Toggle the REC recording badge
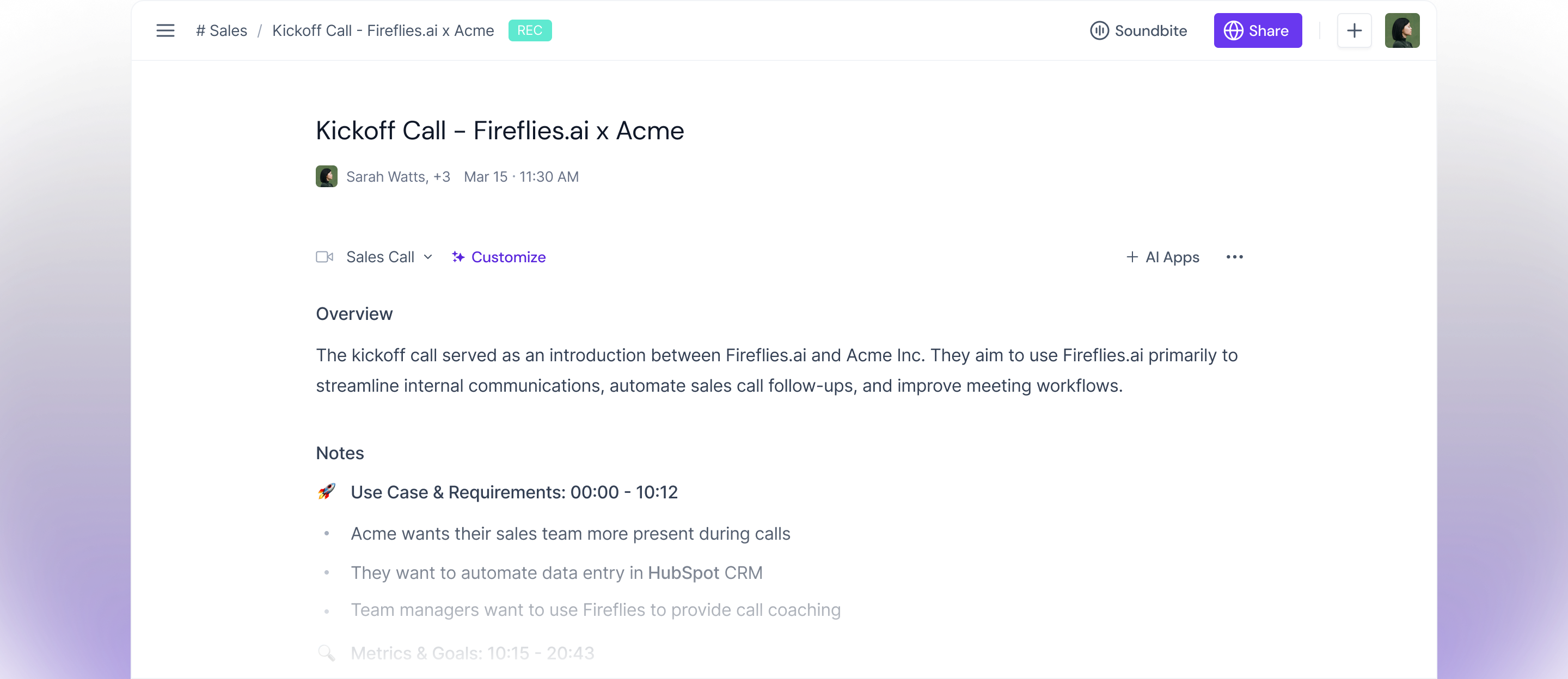The image size is (1568, 679). [530, 30]
